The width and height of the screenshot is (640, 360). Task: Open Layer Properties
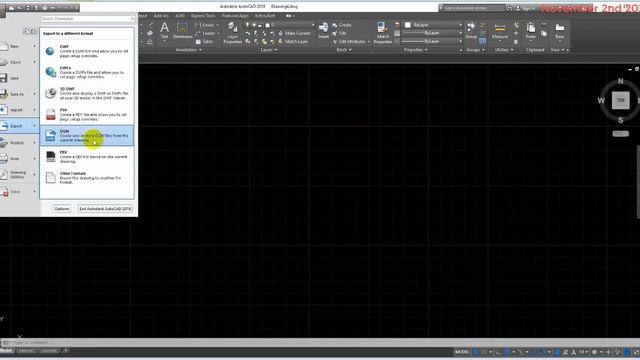[x=233, y=33]
